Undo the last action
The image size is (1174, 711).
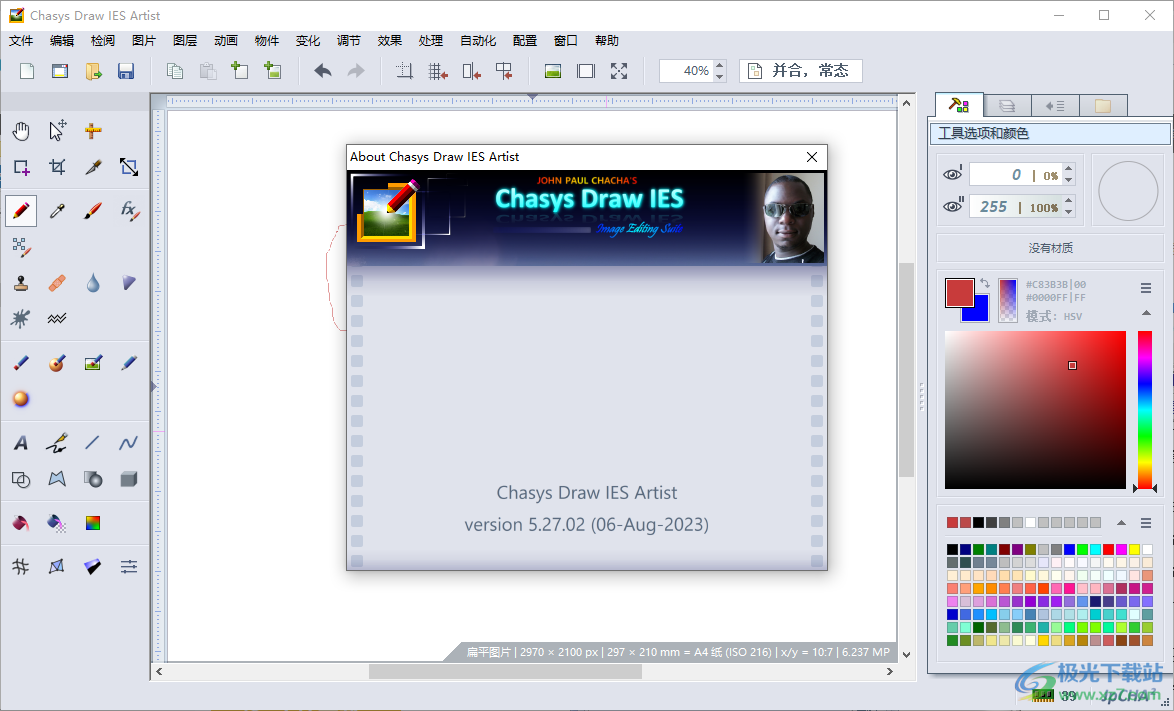pyautogui.click(x=323, y=71)
